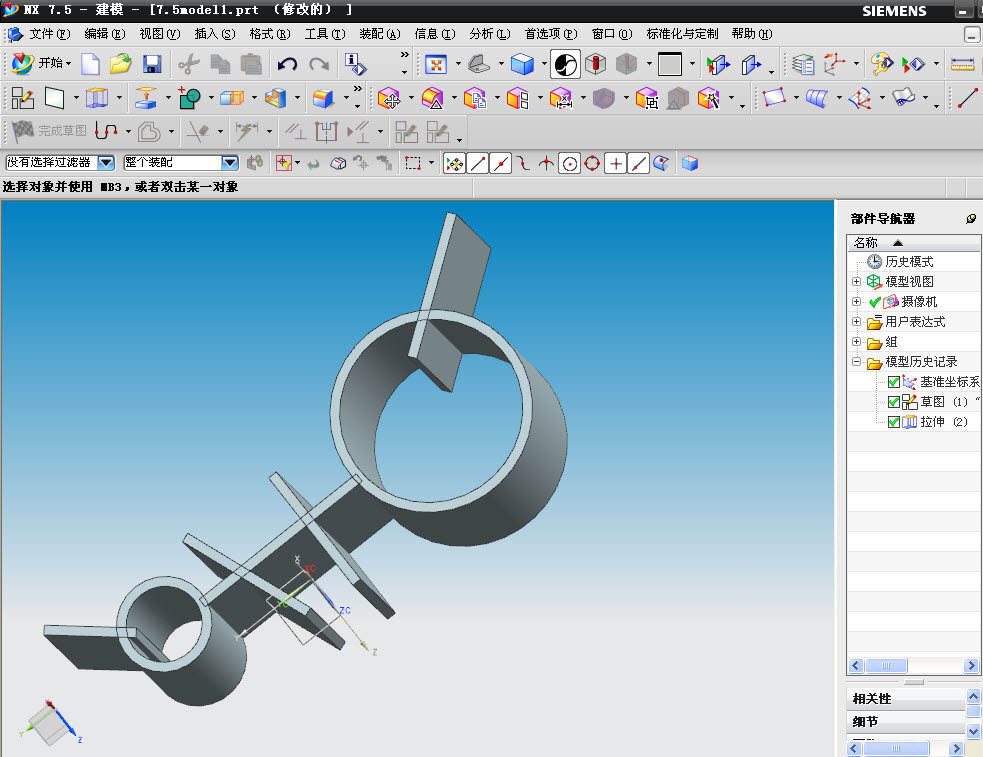The width and height of the screenshot is (983, 757).
Task: Open the 装配(A) menu
Action: (x=380, y=34)
